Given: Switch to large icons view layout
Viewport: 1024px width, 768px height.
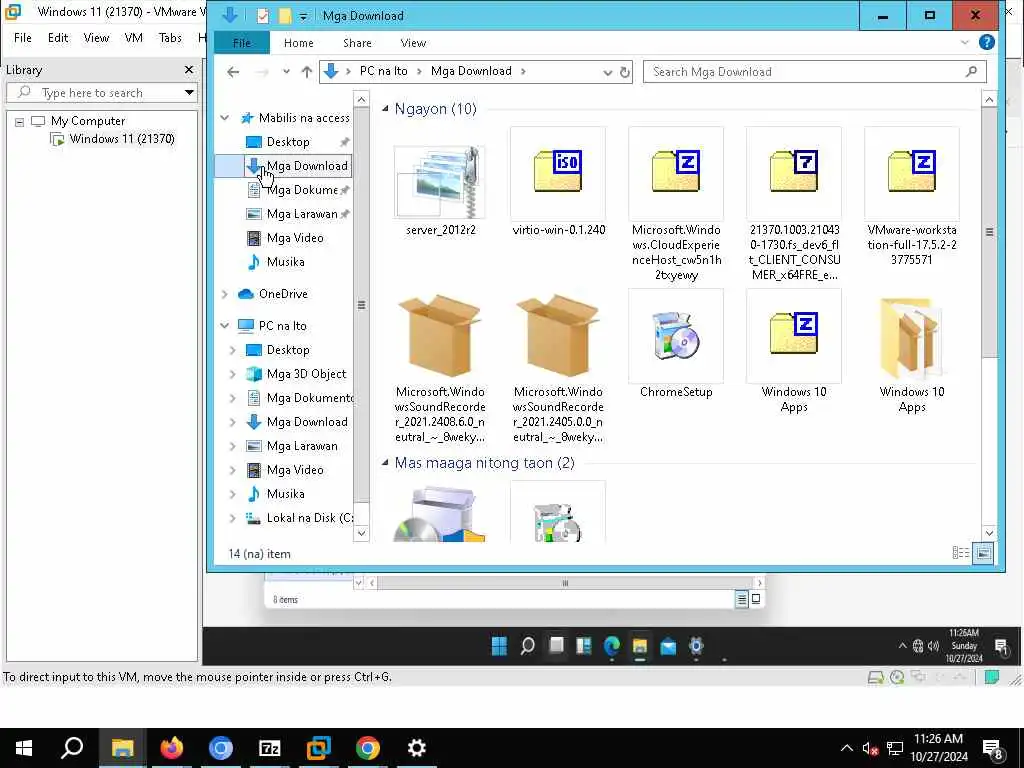Looking at the screenshot, I should click(x=983, y=553).
